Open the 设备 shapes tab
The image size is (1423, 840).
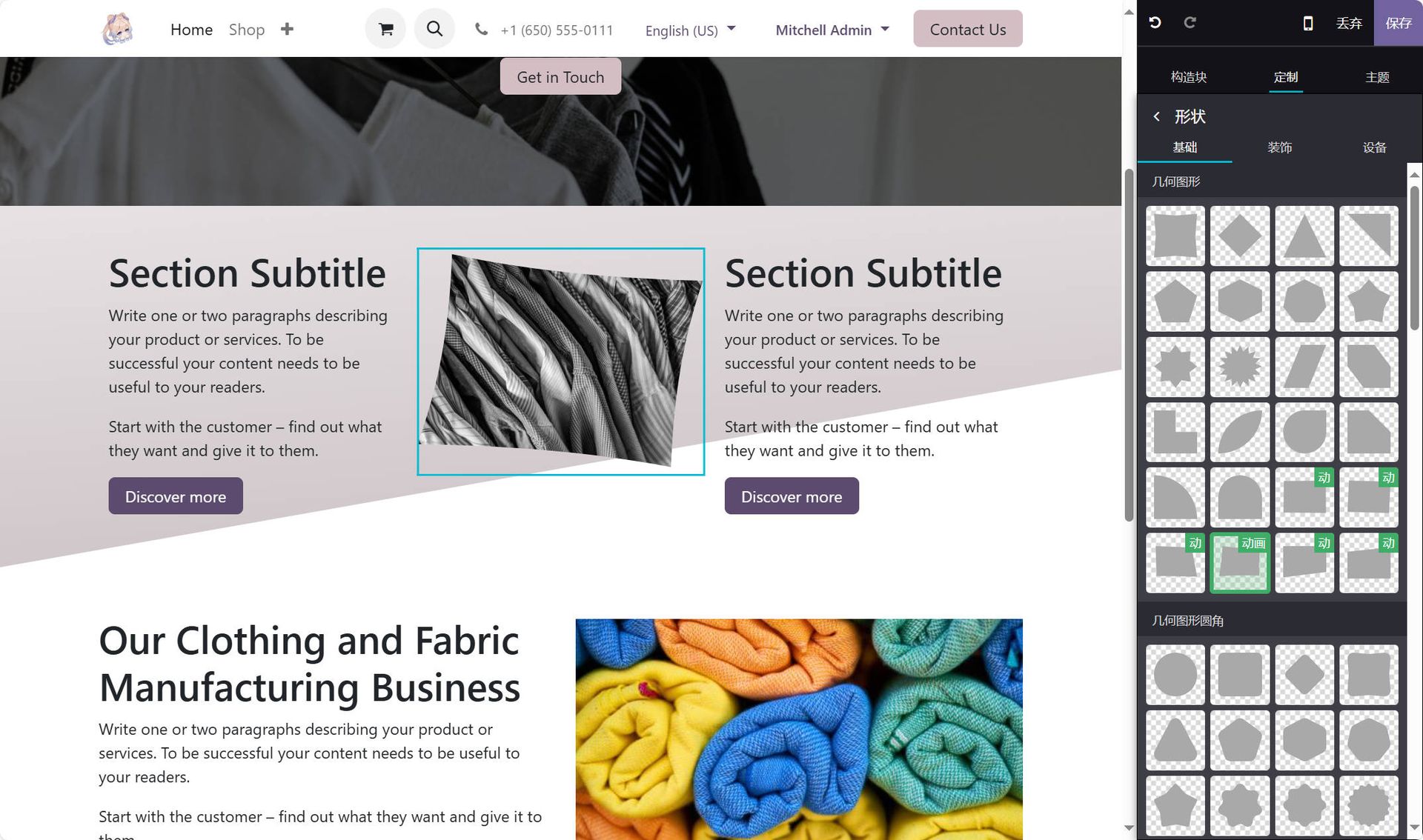tap(1374, 147)
